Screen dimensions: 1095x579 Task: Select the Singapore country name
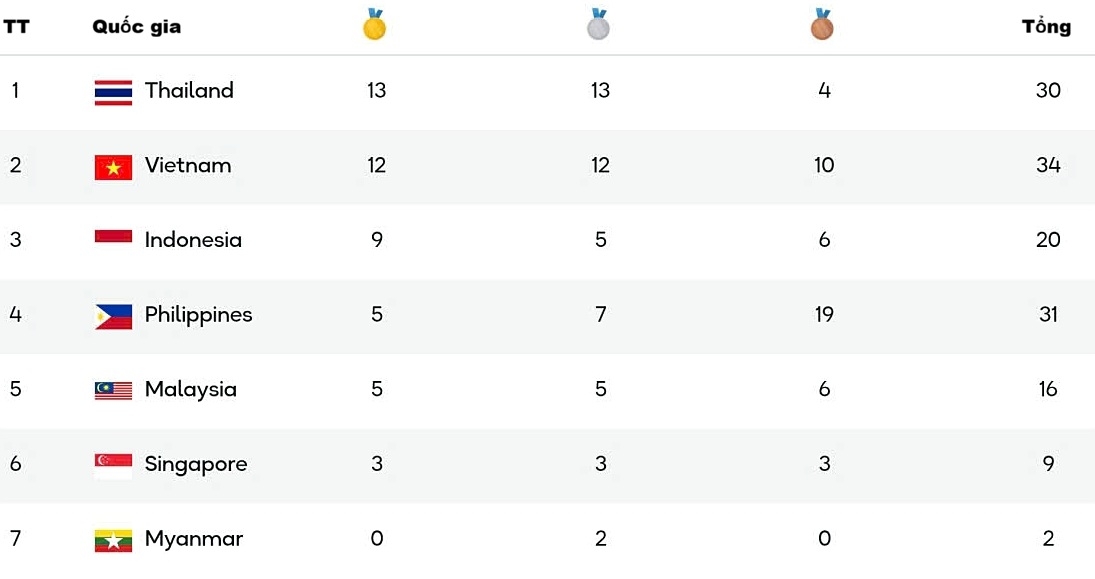click(195, 464)
